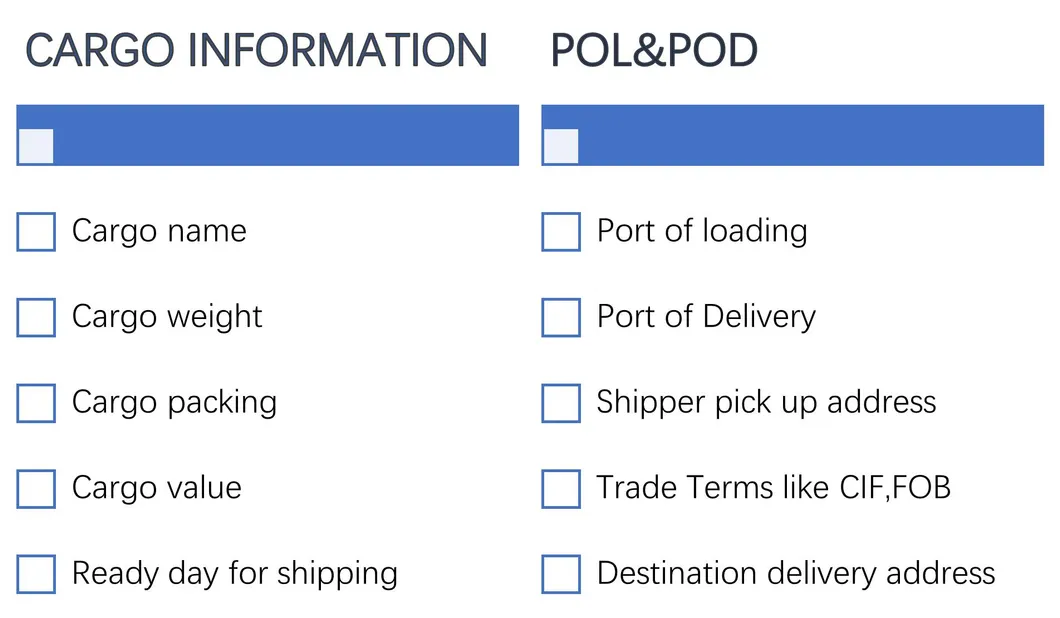The image size is (1060, 618).
Task: Tick the Cargo weight checkbox
Action: 36,318
